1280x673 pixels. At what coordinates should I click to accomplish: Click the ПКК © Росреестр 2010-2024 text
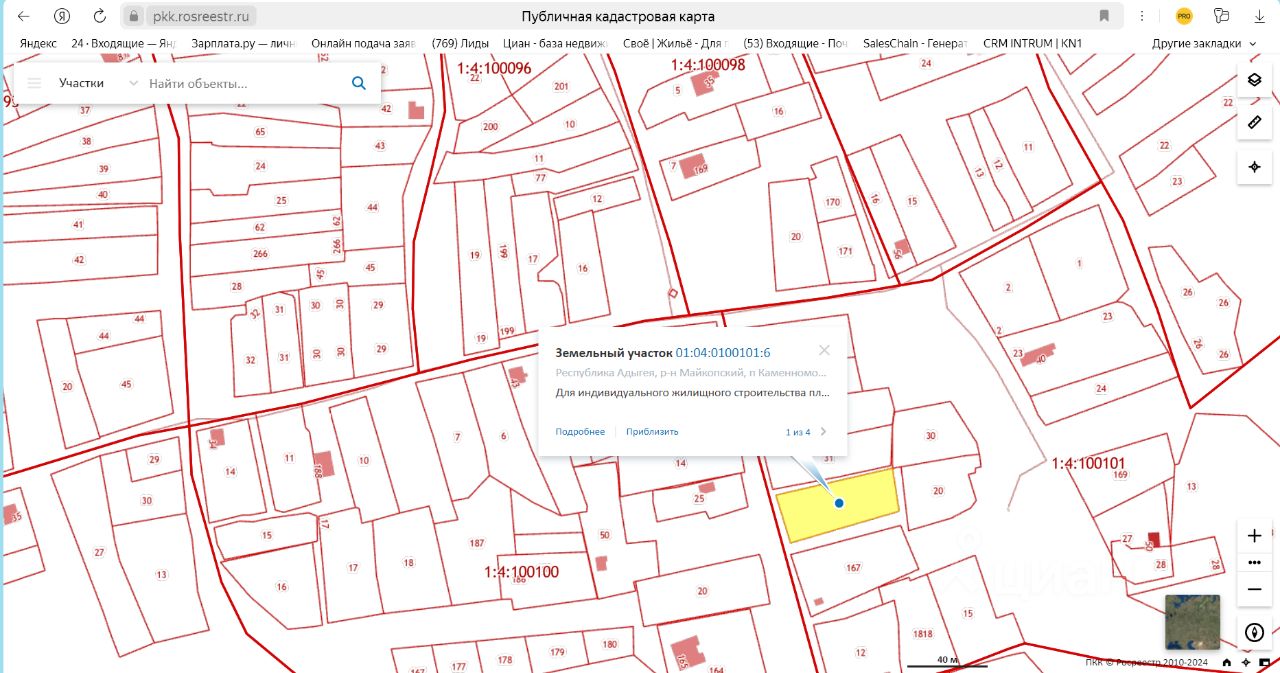(1148, 662)
